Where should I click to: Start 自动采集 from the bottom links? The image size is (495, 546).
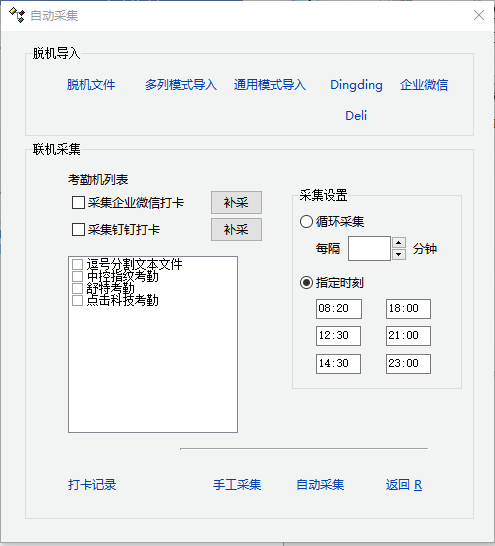tap(320, 484)
